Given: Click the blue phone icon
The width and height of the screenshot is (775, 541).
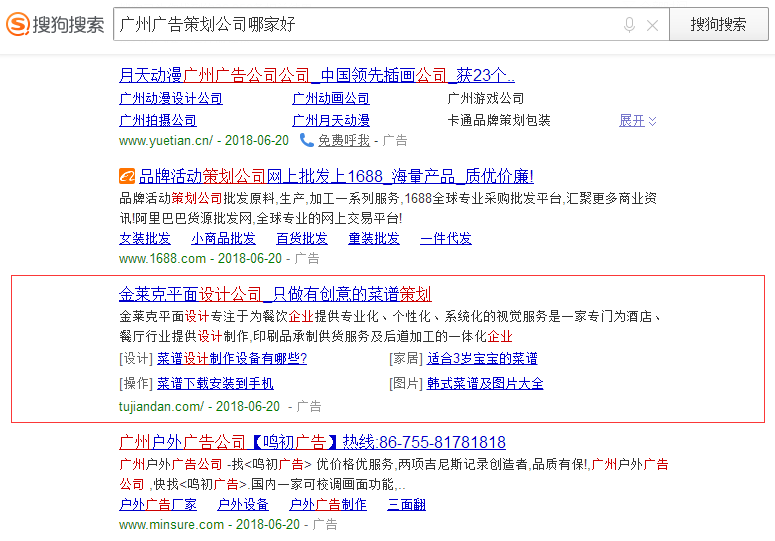Looking at the screenshot, I should click(306, 140).
